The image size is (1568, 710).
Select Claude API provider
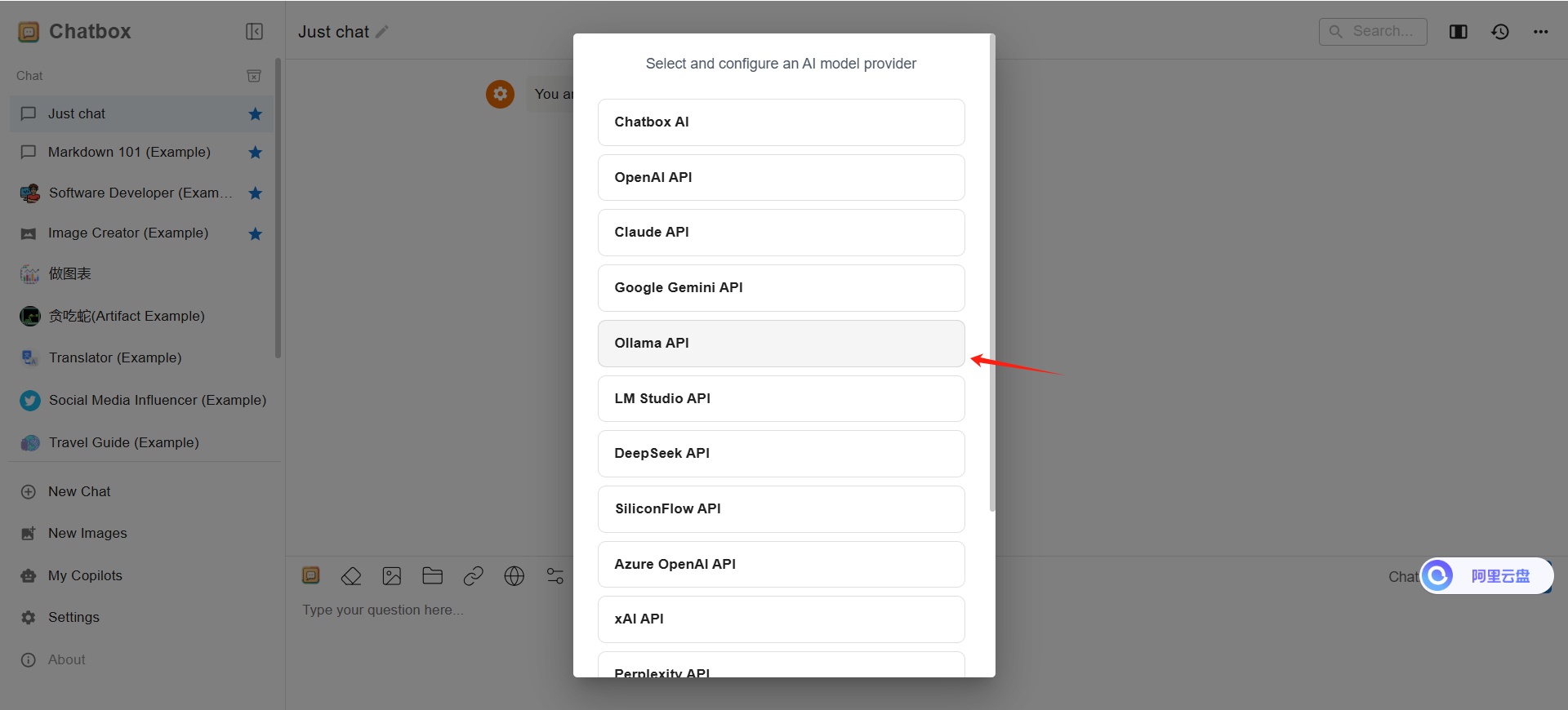[782, 233]
